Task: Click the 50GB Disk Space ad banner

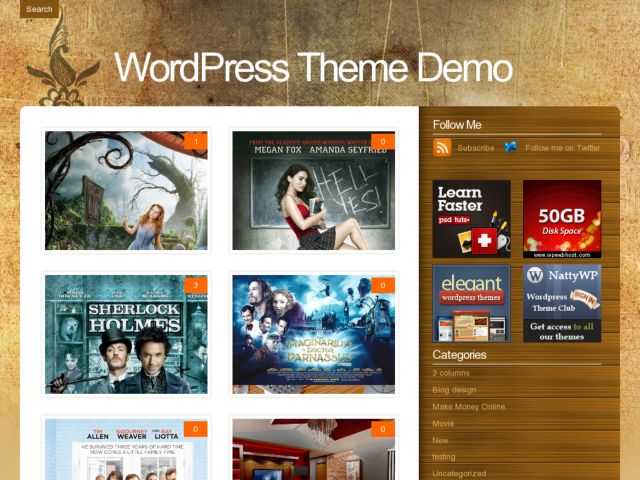Action: [x=562, y=219]
